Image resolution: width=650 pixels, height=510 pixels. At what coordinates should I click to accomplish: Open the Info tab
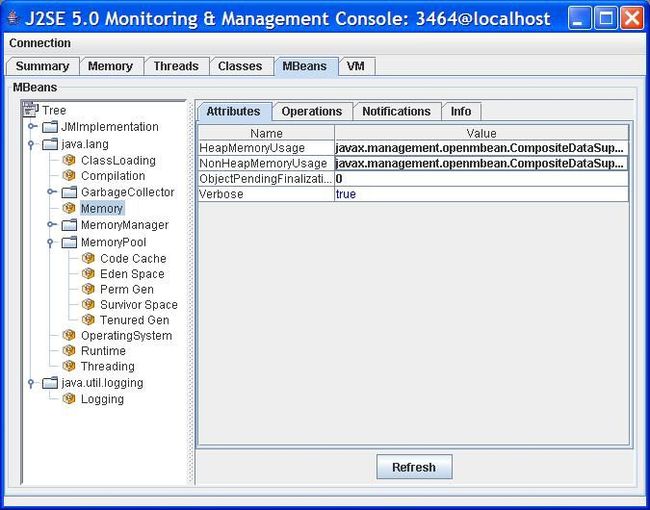[x=461, y=111]
